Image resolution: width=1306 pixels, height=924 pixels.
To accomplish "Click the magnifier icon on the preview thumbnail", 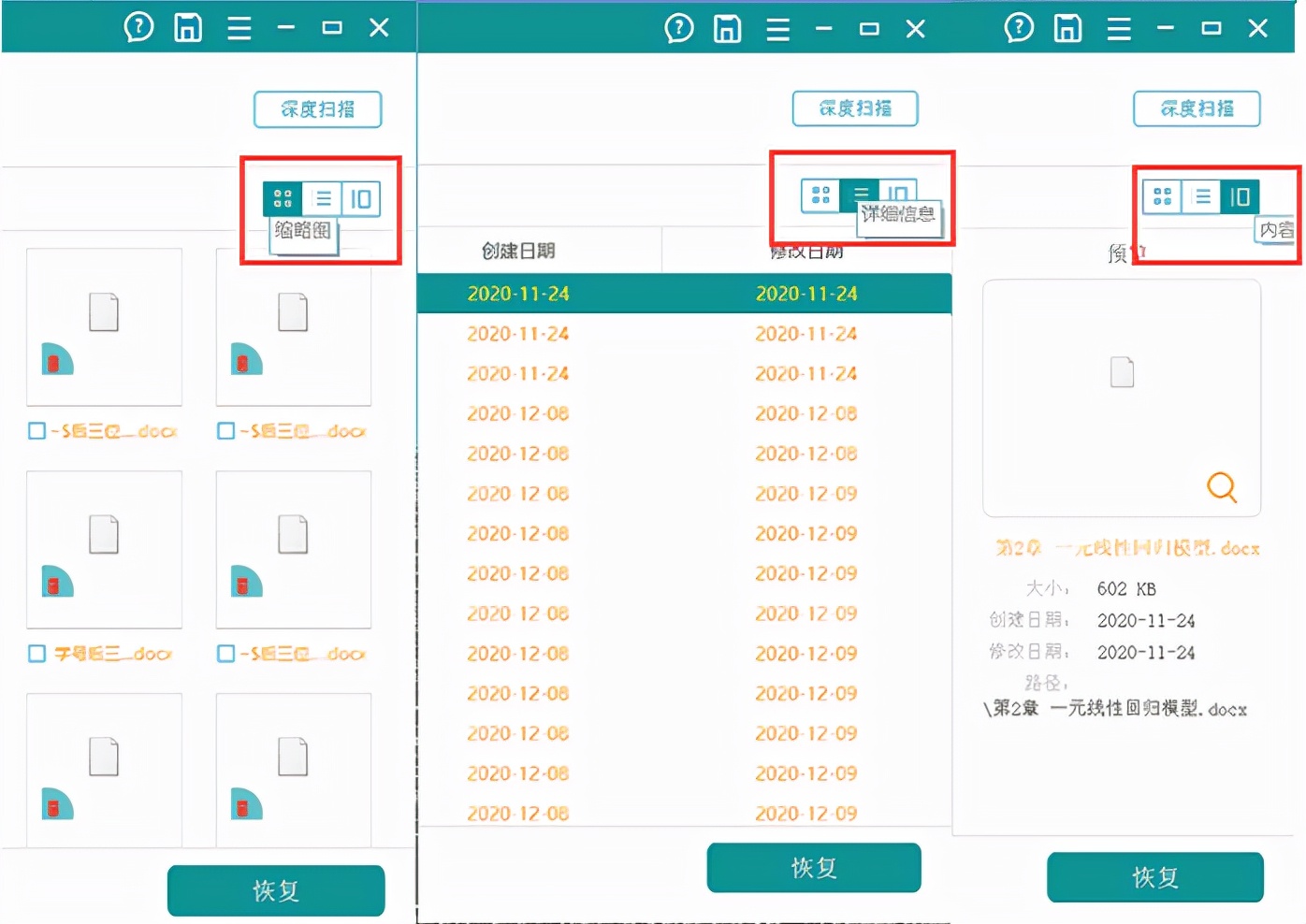I will [1222, 487].
